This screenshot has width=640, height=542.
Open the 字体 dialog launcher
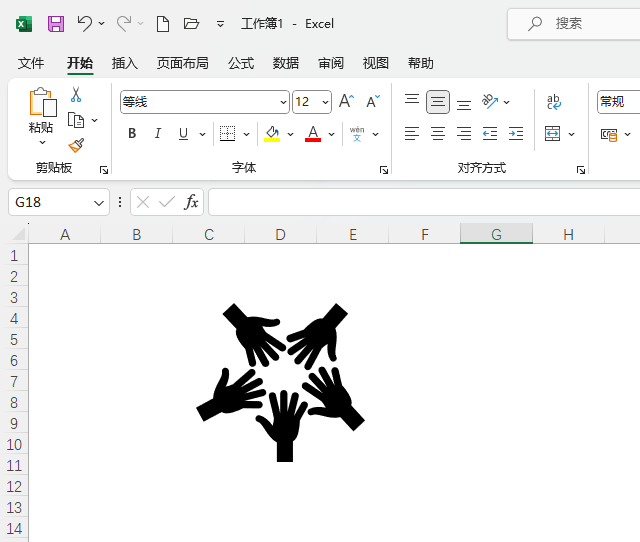point(384,170)
